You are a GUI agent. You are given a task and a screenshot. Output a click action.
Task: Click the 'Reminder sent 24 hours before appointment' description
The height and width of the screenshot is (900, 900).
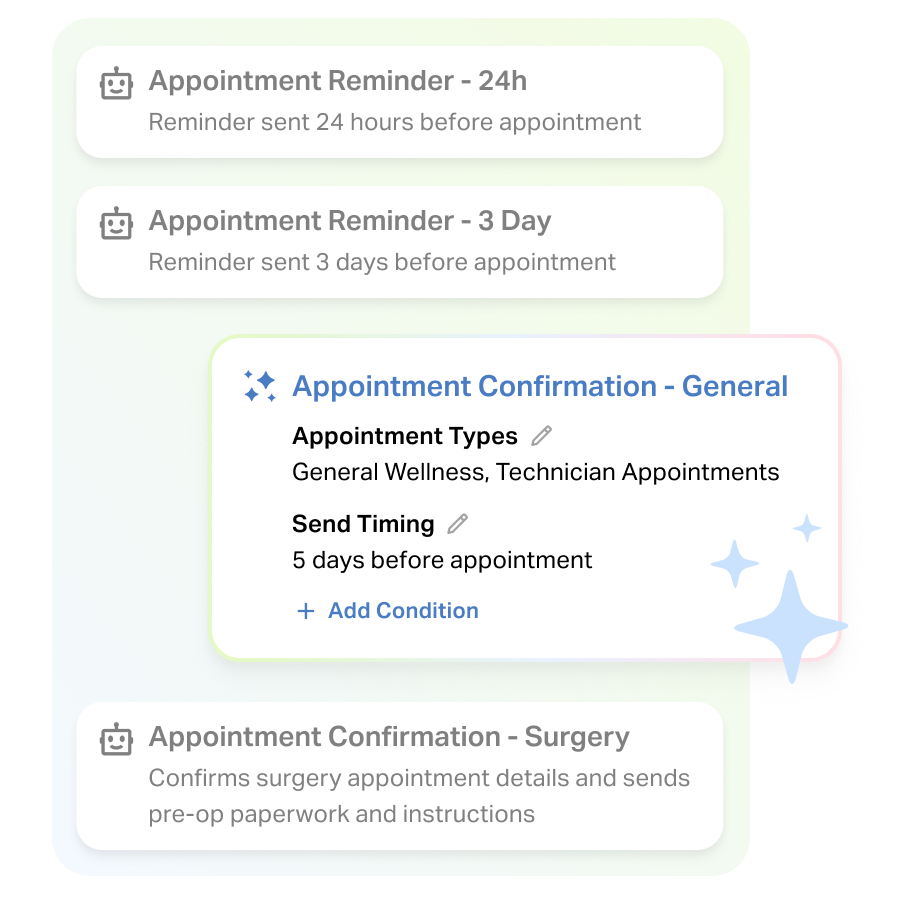(x=395, y=123)
